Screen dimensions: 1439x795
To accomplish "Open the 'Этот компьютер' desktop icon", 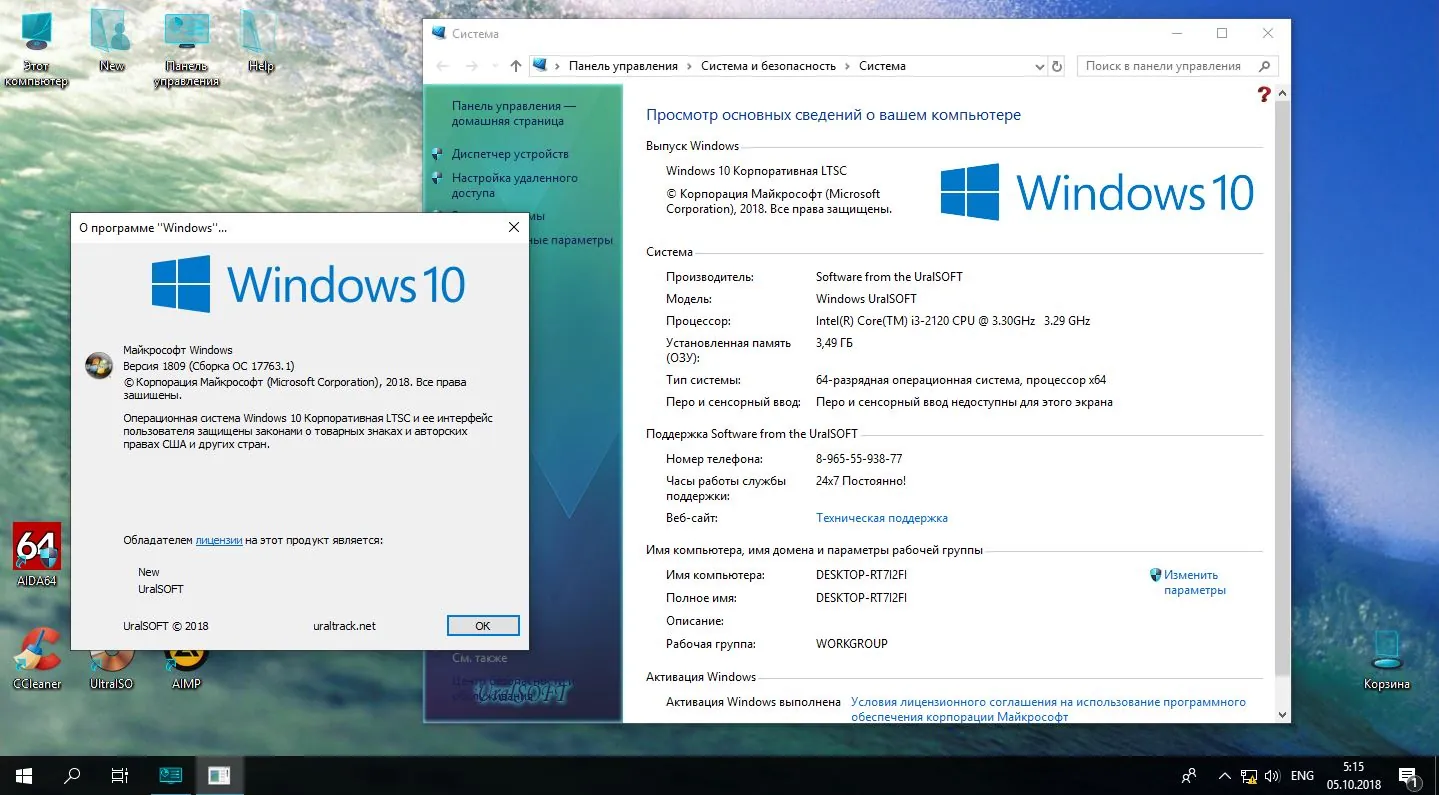I will [36, 47].
